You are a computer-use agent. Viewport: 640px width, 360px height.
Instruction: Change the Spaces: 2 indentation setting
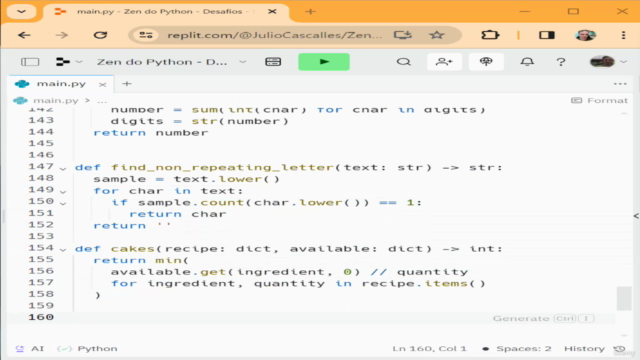tap(524, 348)
